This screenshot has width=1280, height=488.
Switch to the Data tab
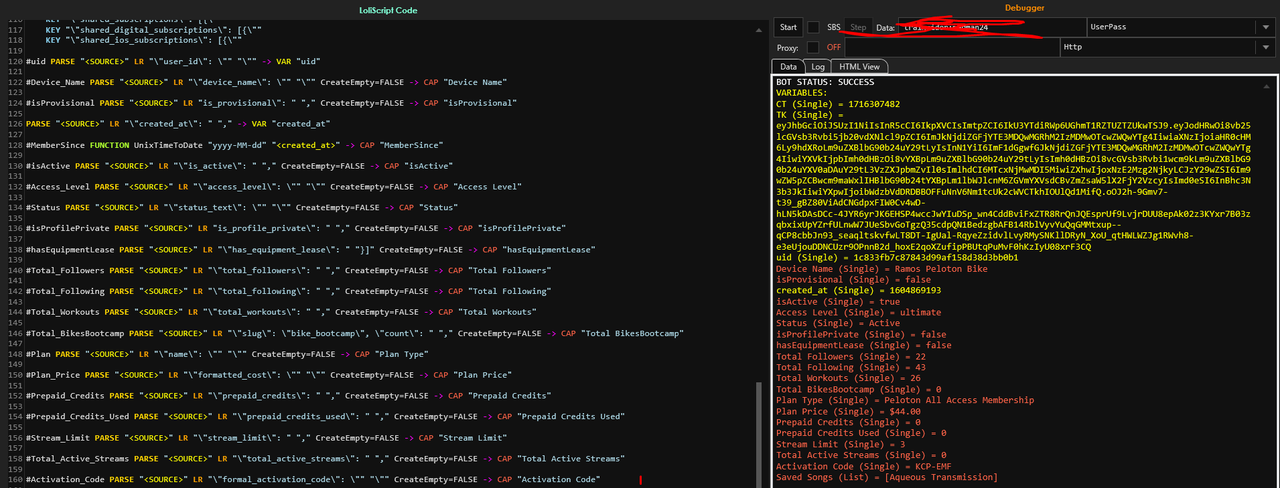click(x=790, y=66)
